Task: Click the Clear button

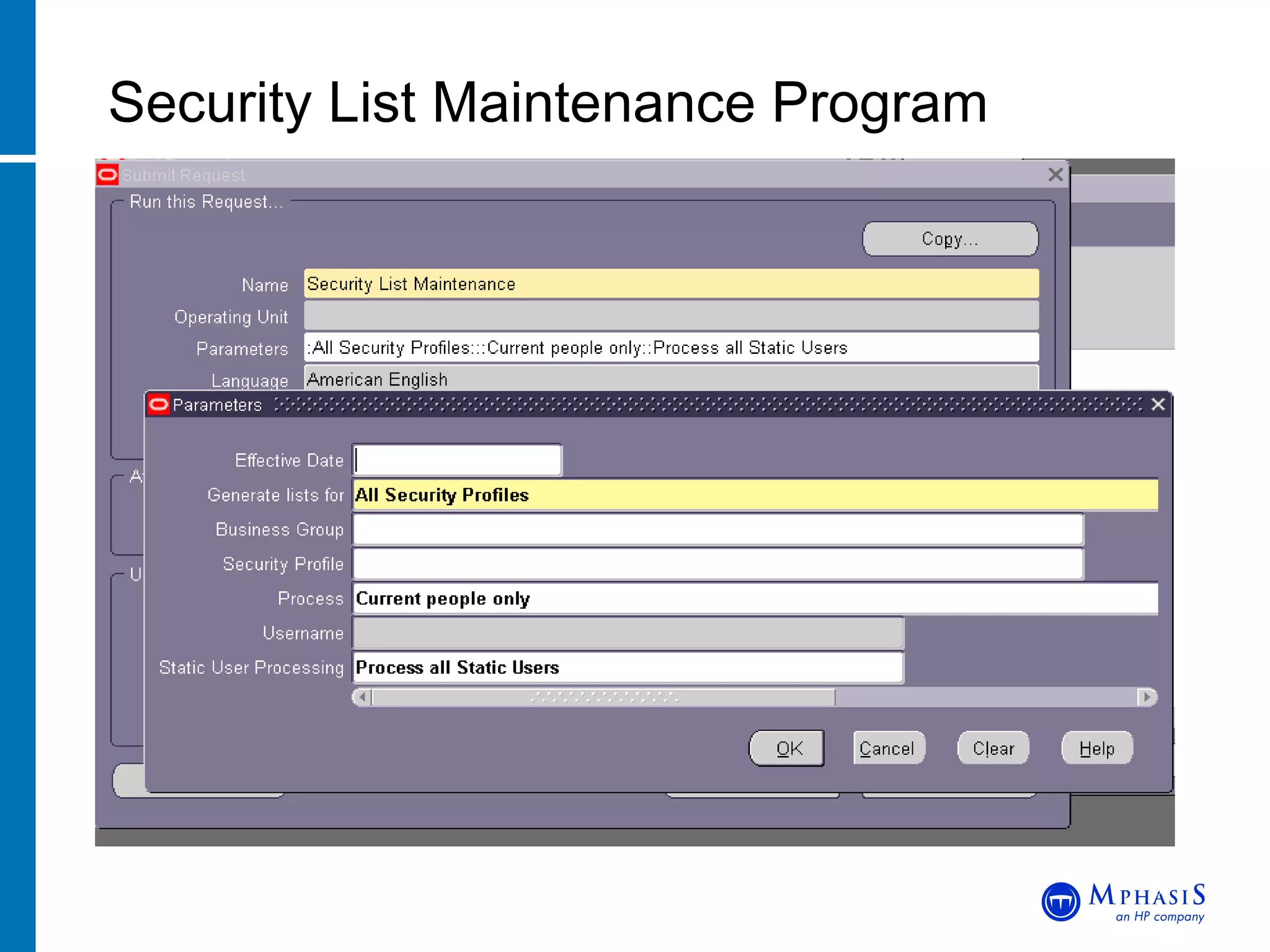Action: (993, 748)
